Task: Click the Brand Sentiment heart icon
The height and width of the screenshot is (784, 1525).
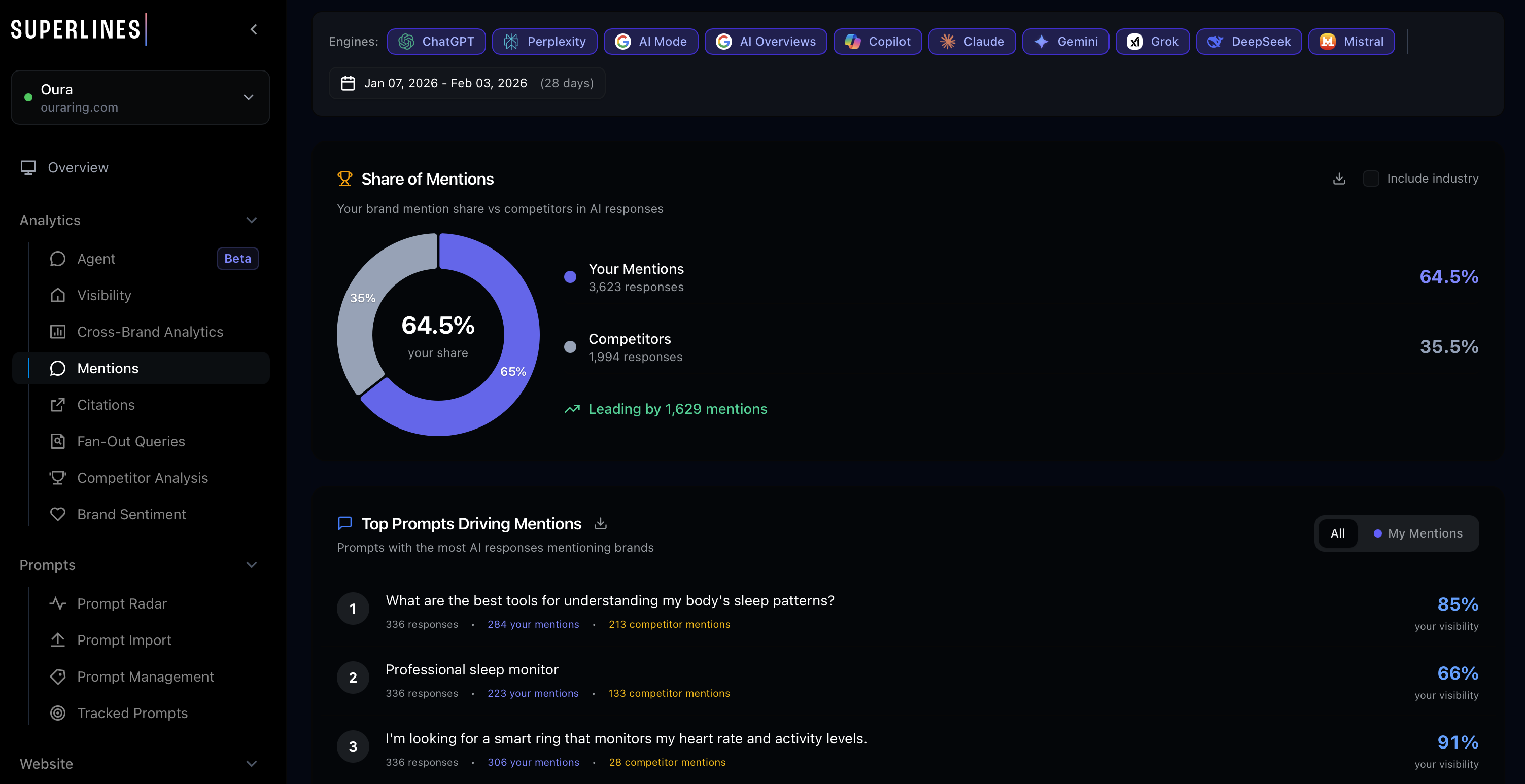Action: point(57,514)
